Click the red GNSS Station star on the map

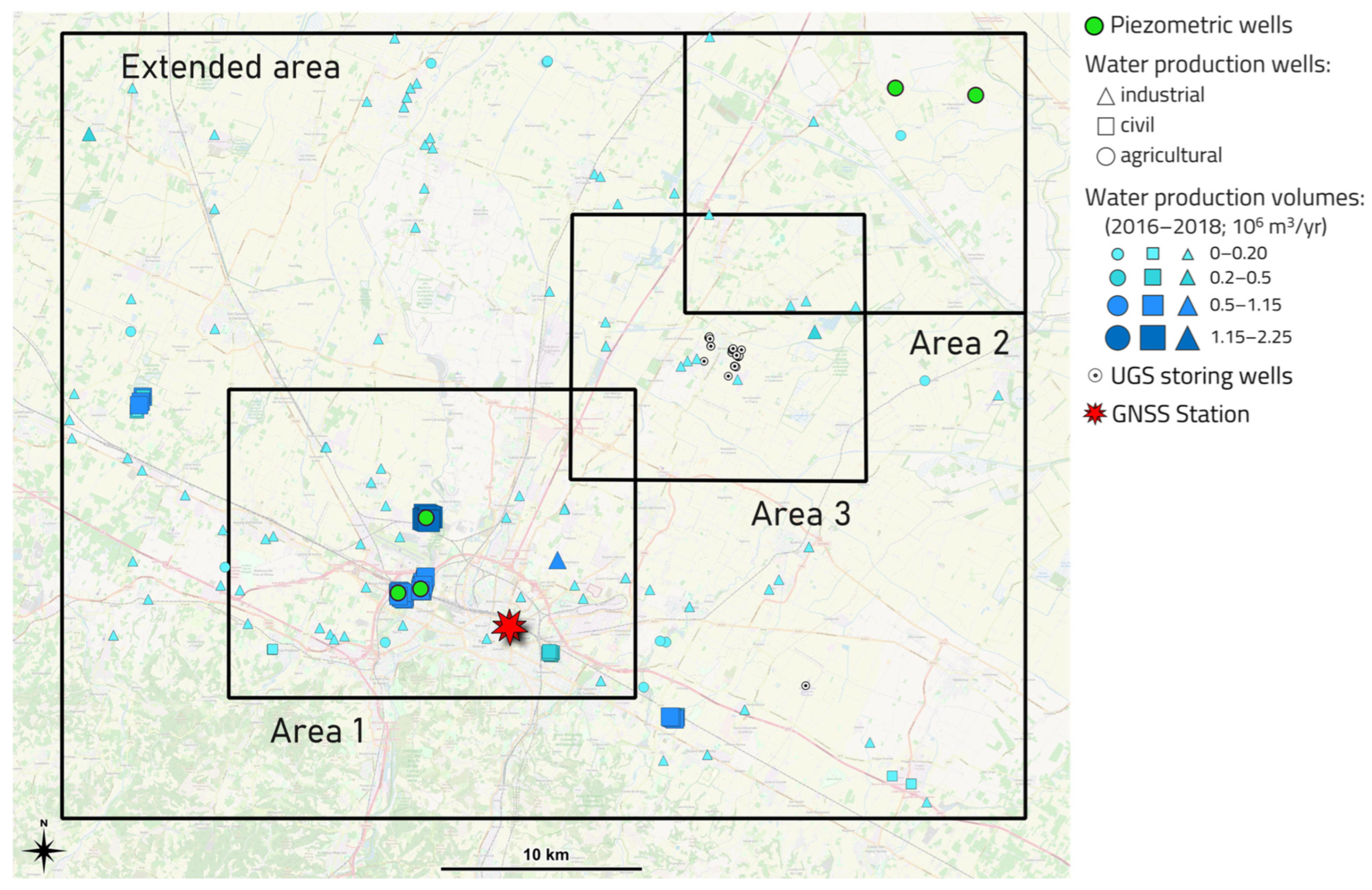tap(510, 627)
